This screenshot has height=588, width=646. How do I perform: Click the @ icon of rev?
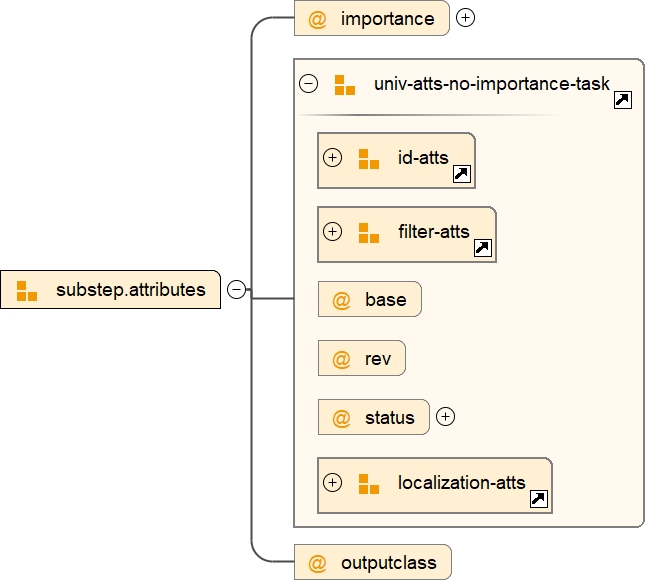341,359
